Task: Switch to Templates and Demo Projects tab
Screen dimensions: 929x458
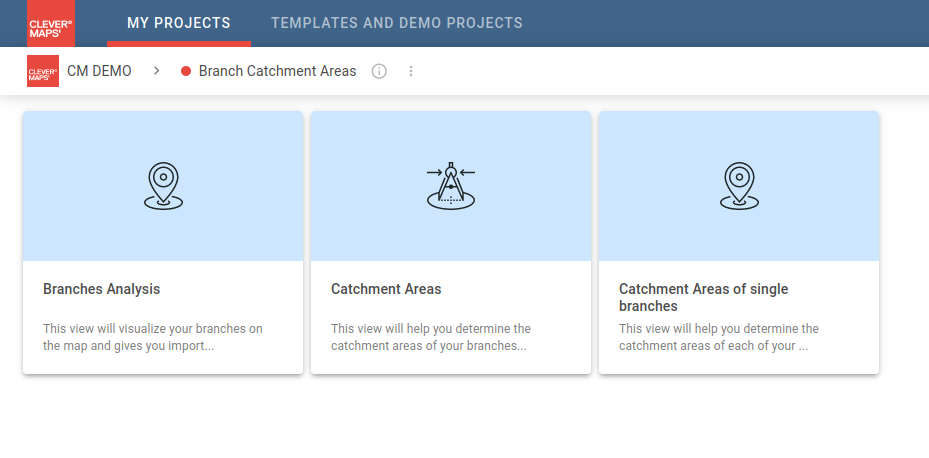Action: click(396, 23)
